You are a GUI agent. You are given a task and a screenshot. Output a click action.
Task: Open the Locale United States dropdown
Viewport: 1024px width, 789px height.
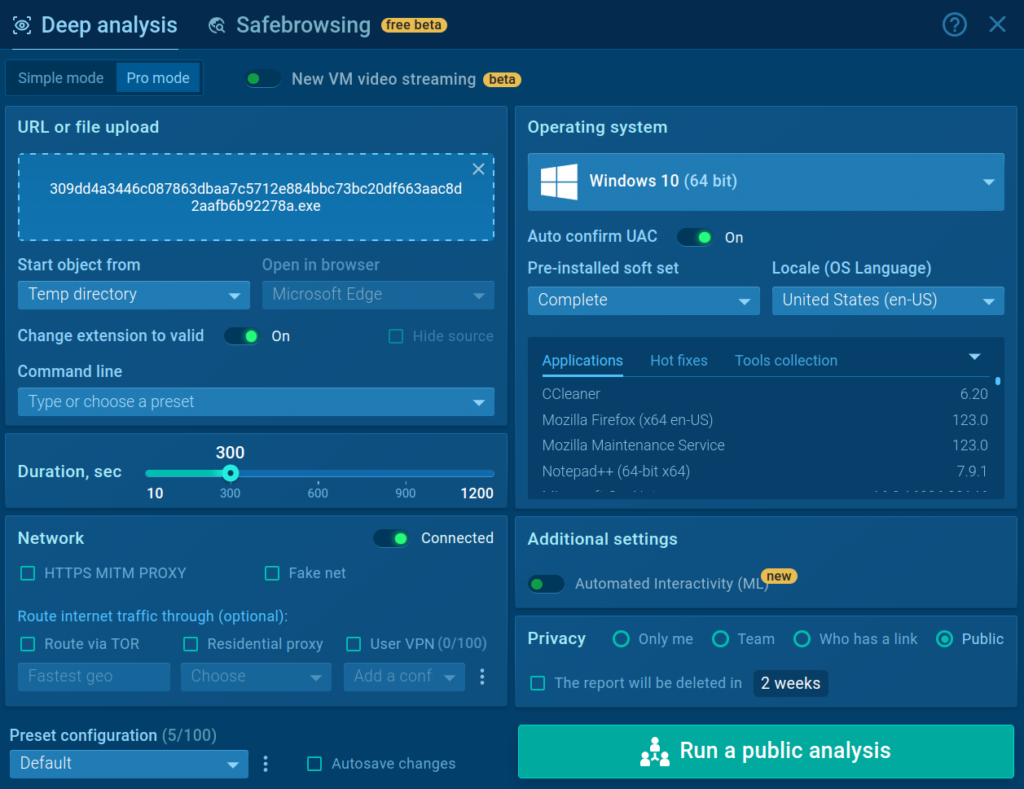click(887, 300)
